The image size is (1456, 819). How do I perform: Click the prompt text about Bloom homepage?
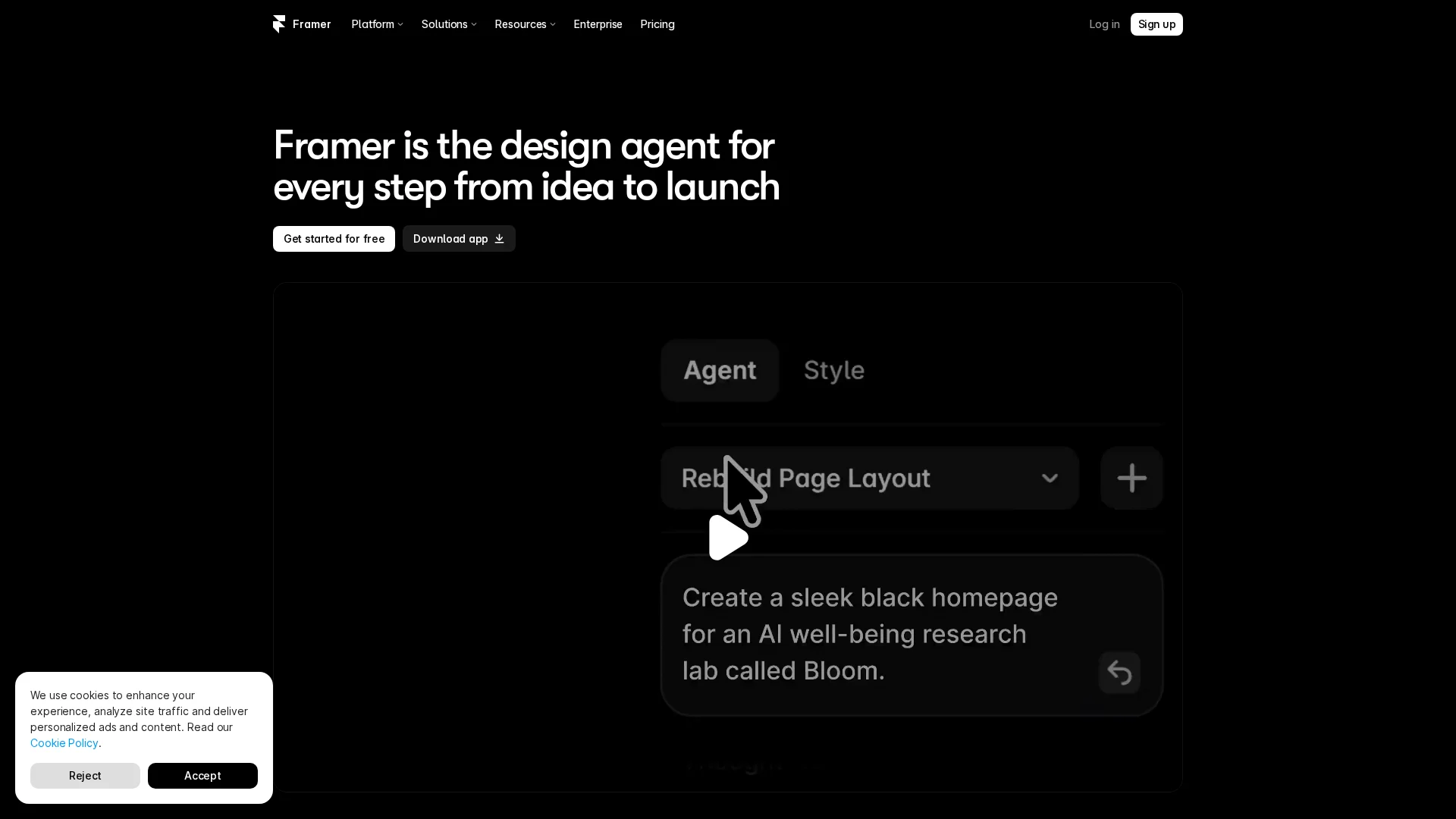point(870,634)
